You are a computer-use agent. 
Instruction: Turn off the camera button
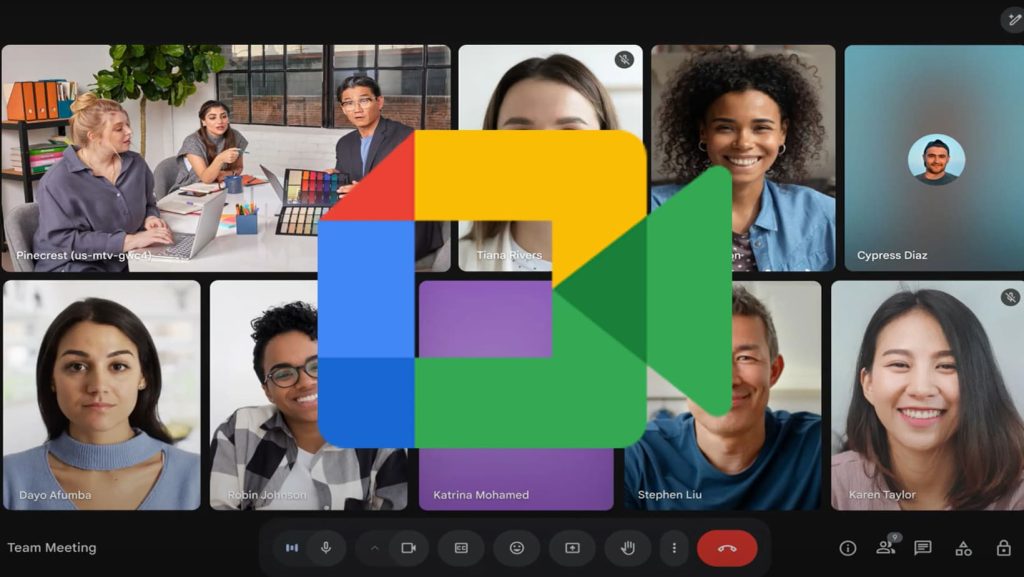coord(409,548)
